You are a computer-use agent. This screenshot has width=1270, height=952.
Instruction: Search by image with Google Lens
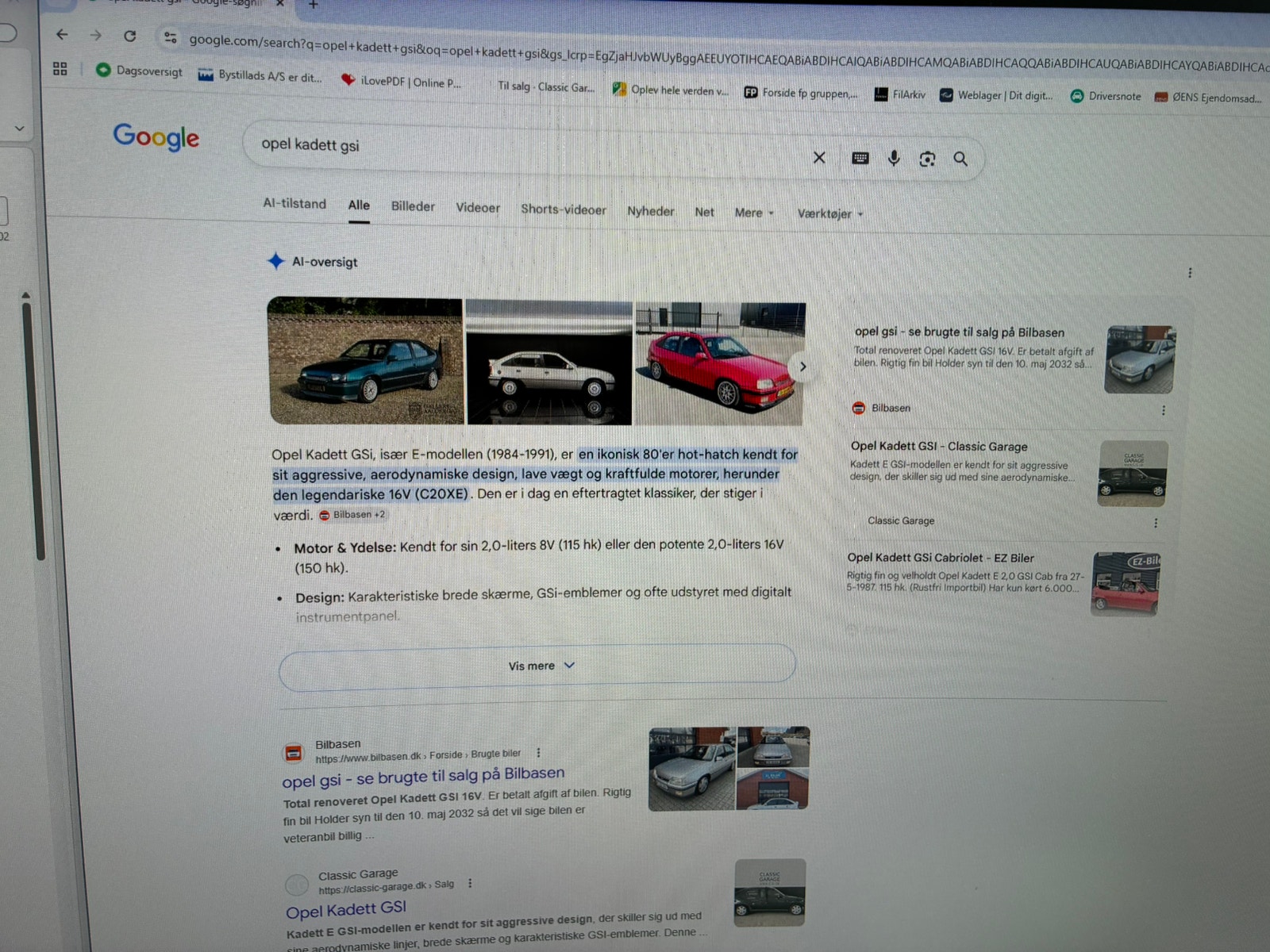[x=927, y=159]
